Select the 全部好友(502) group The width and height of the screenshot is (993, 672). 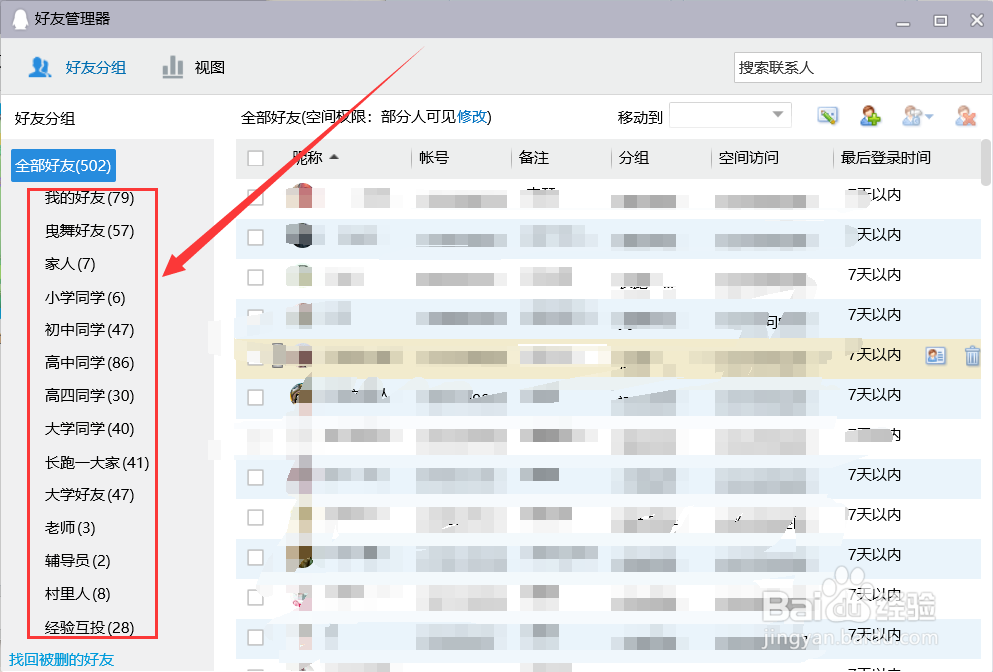[63, 165]
